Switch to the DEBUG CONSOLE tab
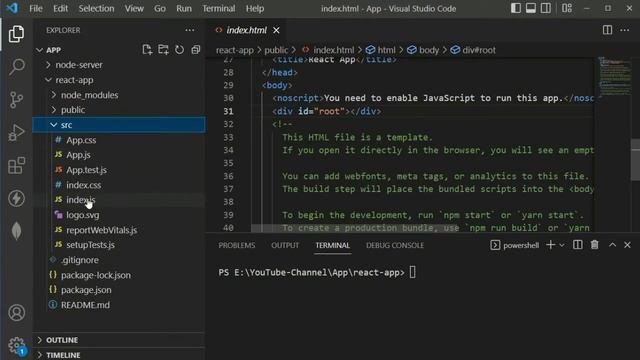This screenshot has width=640, height=360. [395, 245]
